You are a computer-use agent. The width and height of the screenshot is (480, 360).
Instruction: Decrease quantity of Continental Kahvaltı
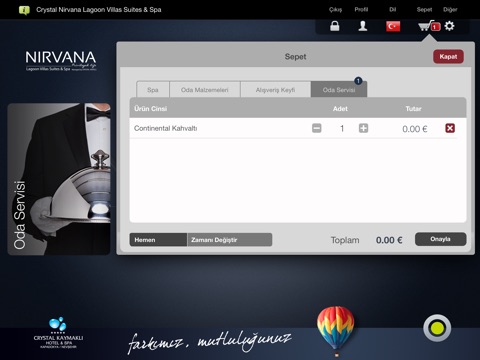pyautogui.click(x=317, y=128)
